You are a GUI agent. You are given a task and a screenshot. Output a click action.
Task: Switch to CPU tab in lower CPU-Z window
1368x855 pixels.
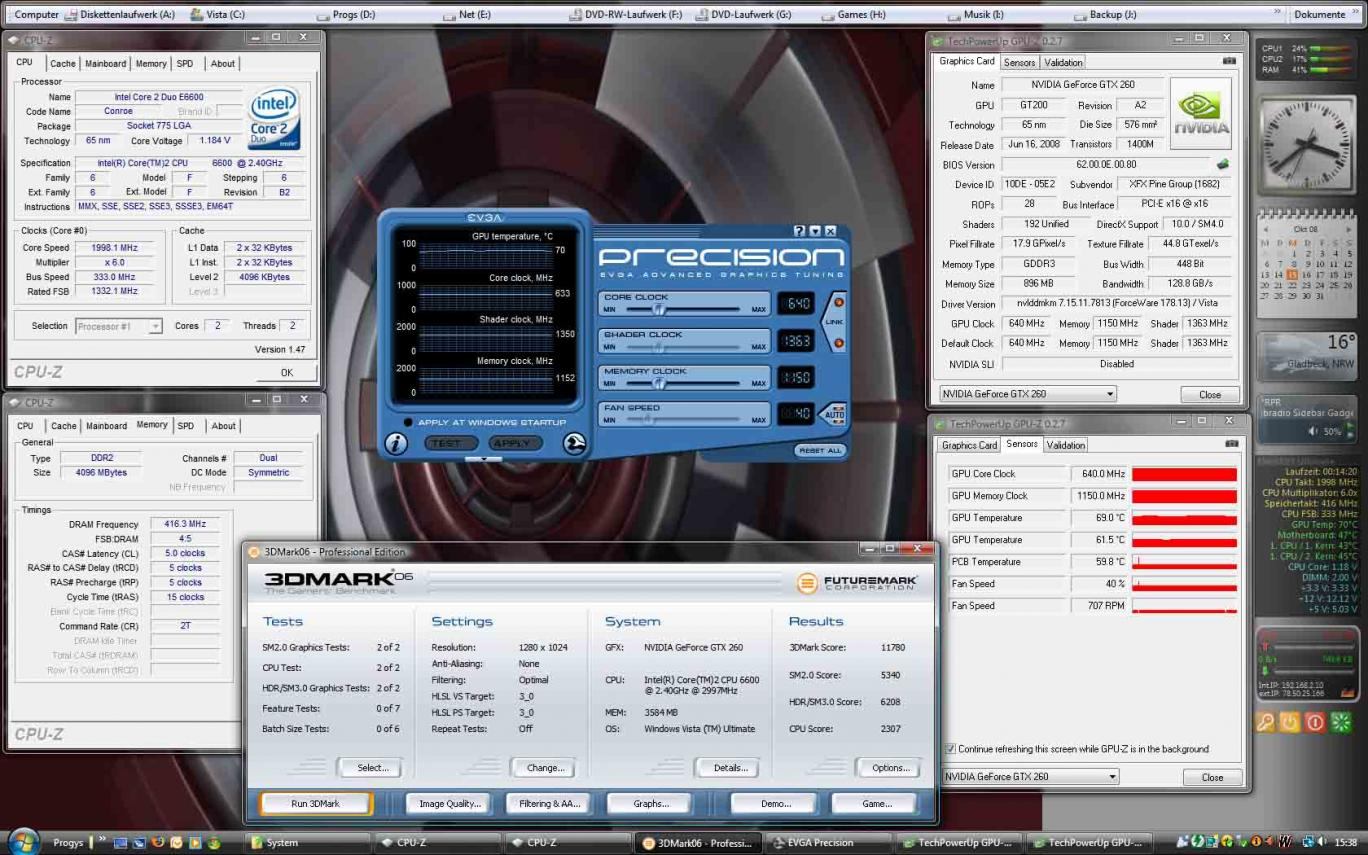click(x=25, y=426)
